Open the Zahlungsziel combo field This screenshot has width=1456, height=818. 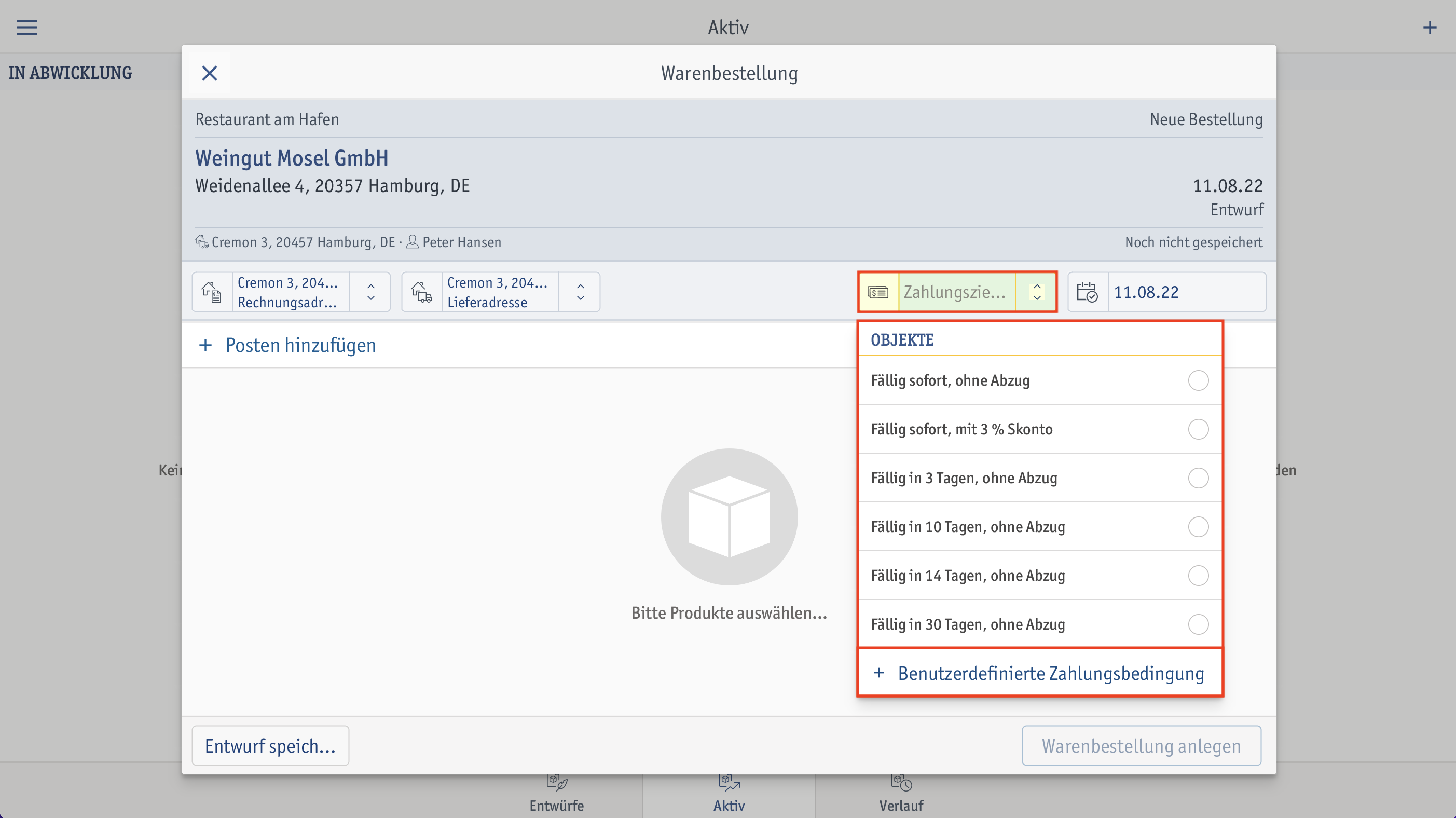(956, 292)
